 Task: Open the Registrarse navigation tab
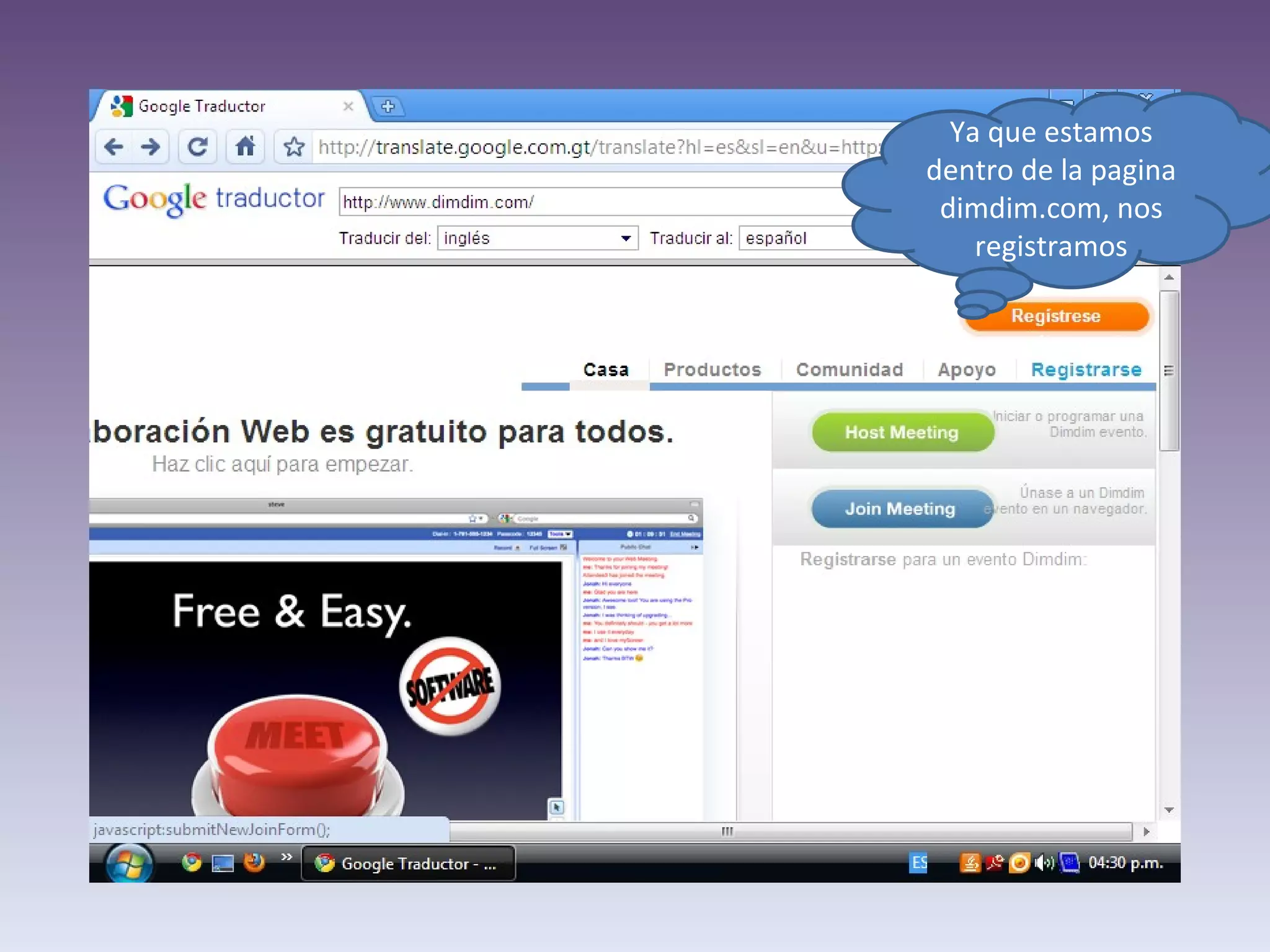point(1086,370)
